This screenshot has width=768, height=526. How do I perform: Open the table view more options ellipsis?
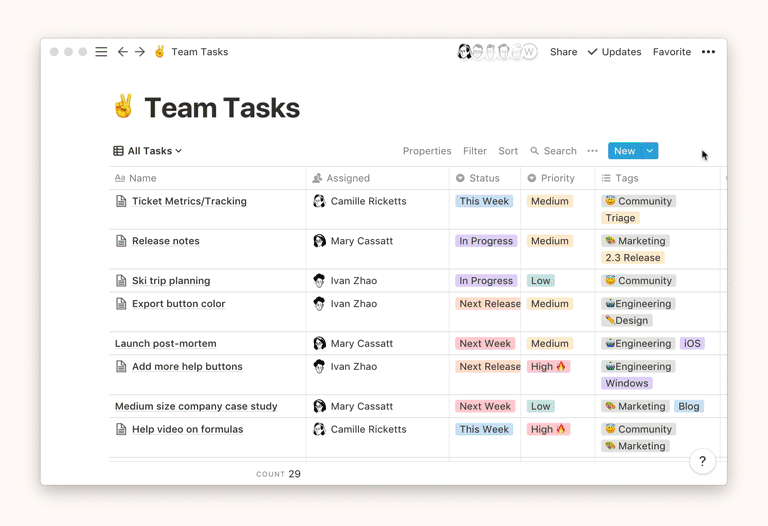coord(593,151)
